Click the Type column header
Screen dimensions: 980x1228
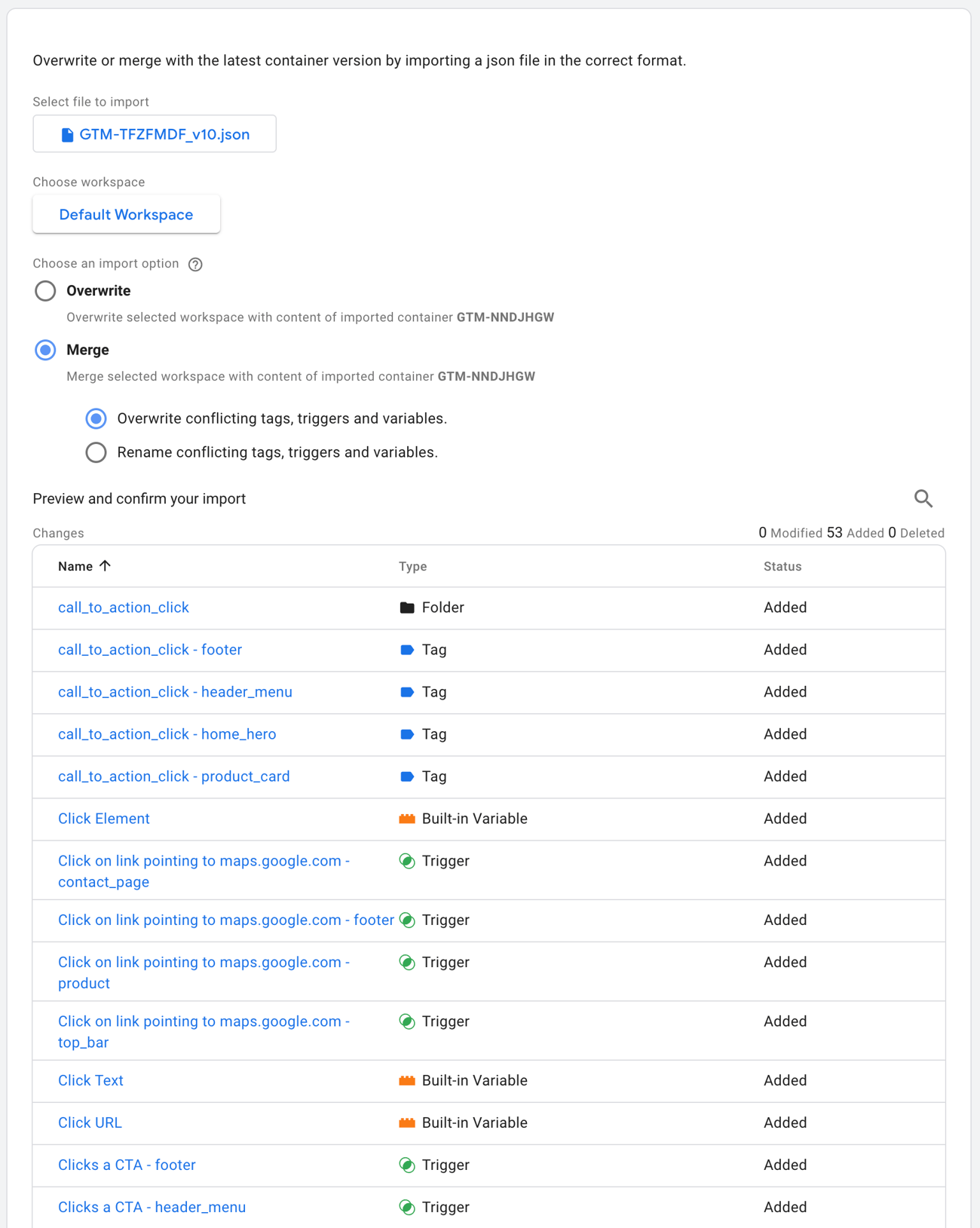click(x=412, y=566)
